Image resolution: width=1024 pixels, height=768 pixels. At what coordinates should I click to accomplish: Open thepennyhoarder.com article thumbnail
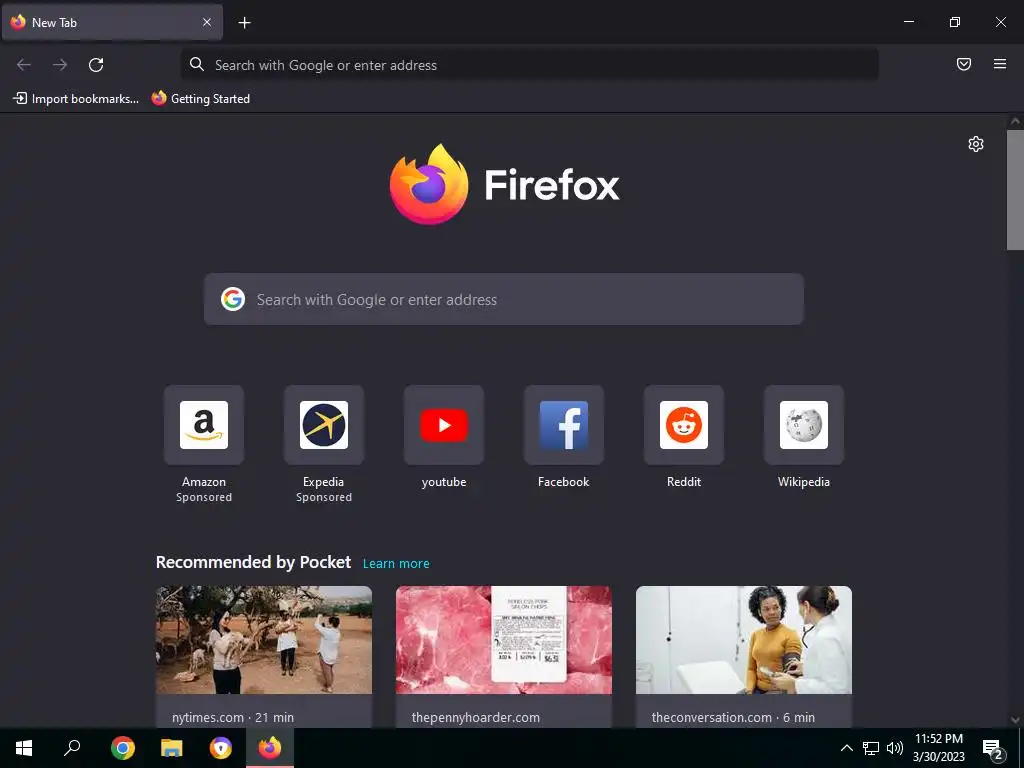pos(504,640)
